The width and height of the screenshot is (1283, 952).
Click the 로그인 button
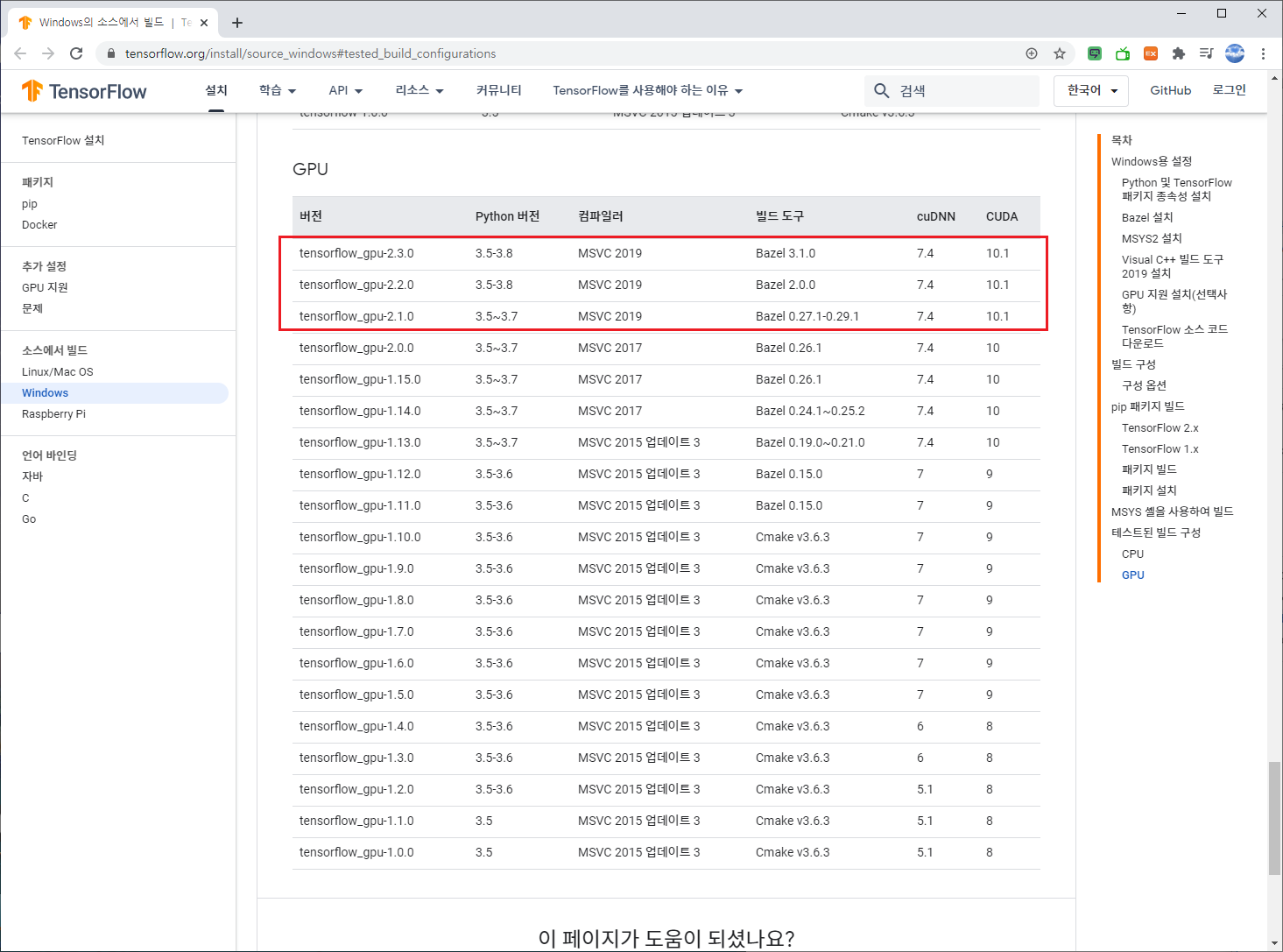point(1229,90)
